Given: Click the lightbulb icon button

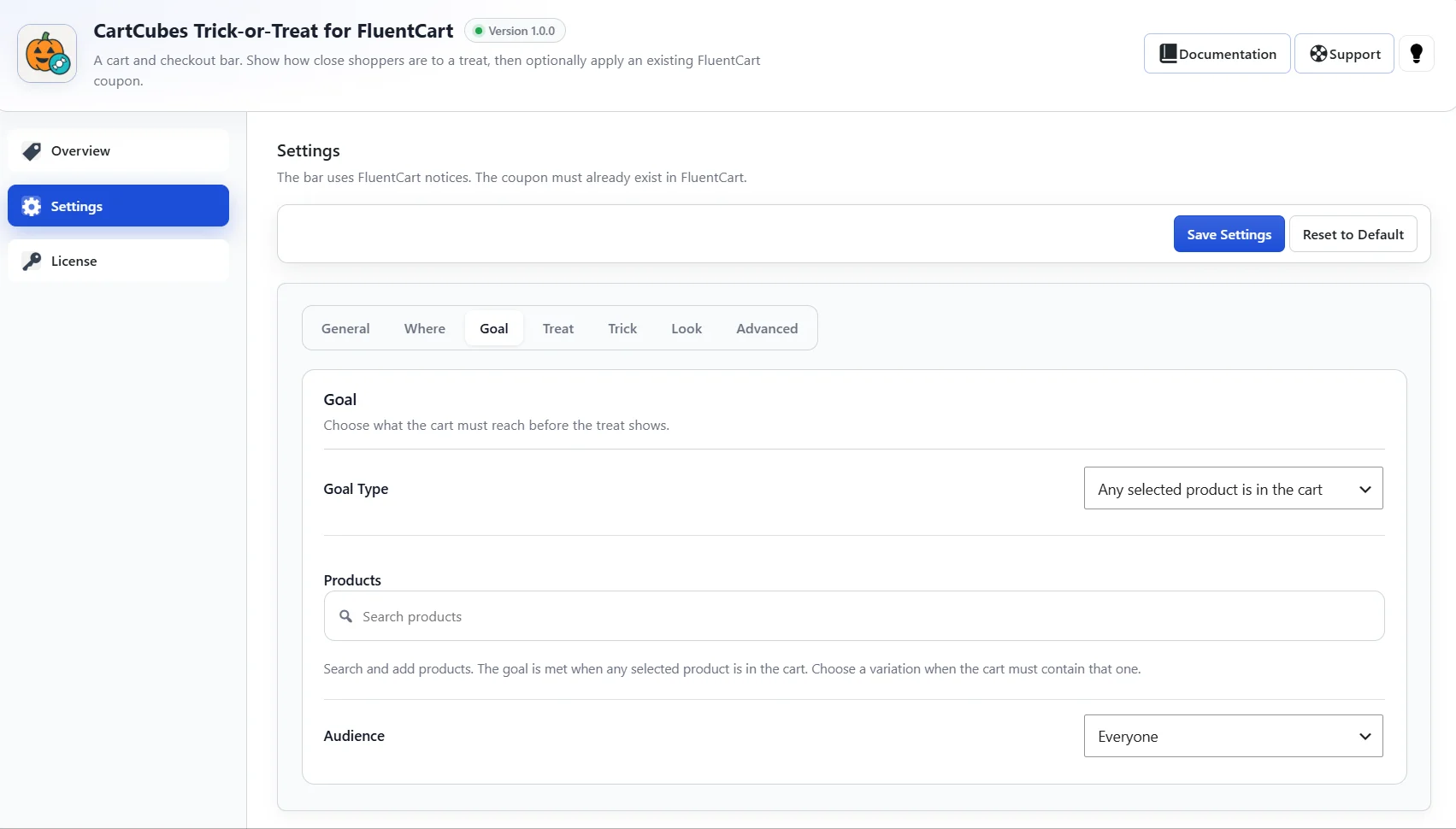Looking at the screenshot, I should point(1416,54).
